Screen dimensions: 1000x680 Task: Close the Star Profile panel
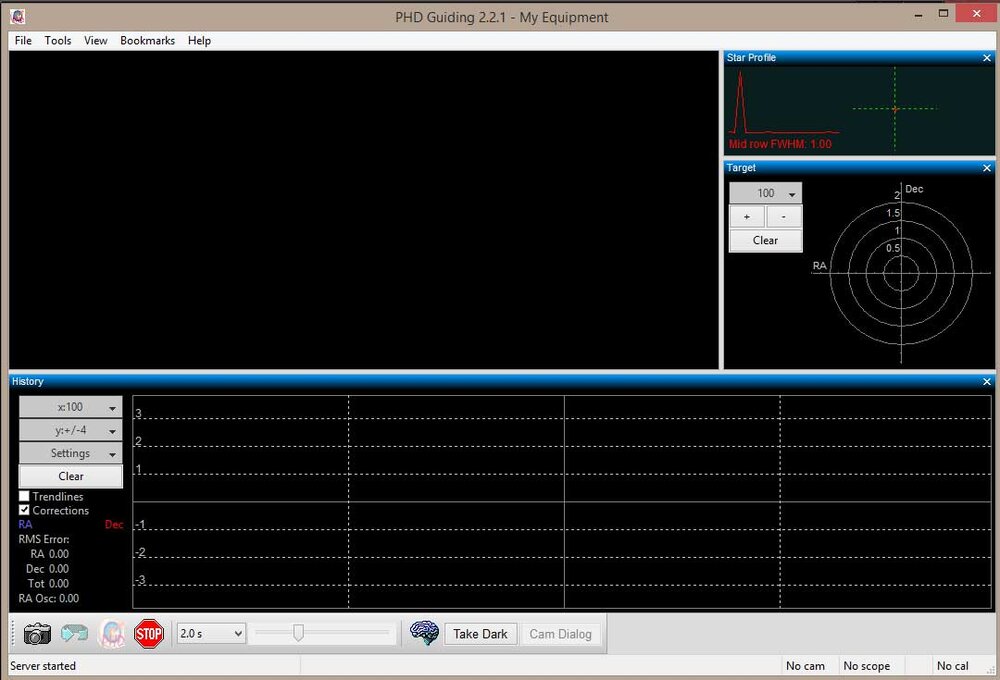987,58
